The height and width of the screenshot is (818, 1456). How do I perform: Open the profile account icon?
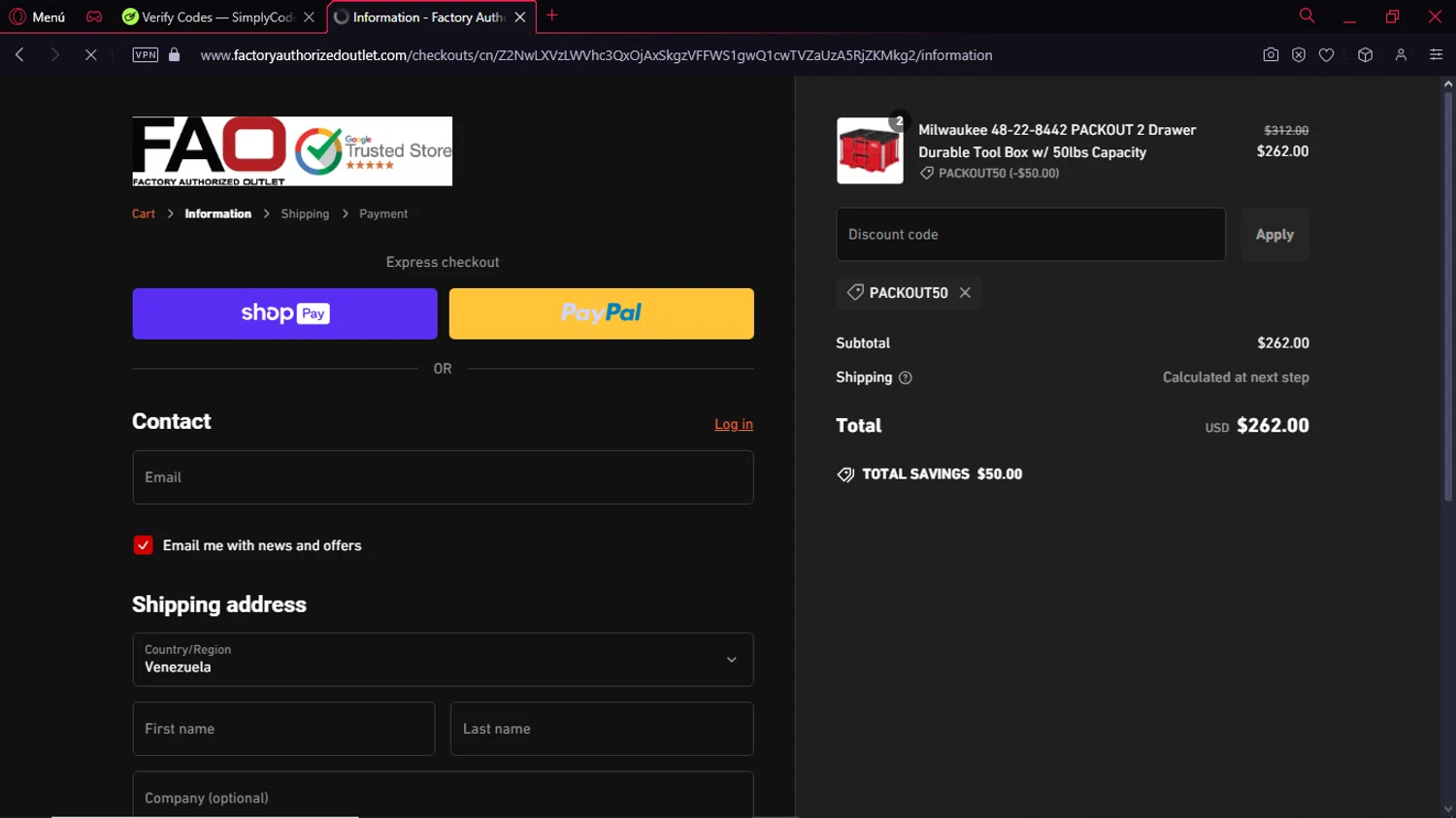point(1401,55)
